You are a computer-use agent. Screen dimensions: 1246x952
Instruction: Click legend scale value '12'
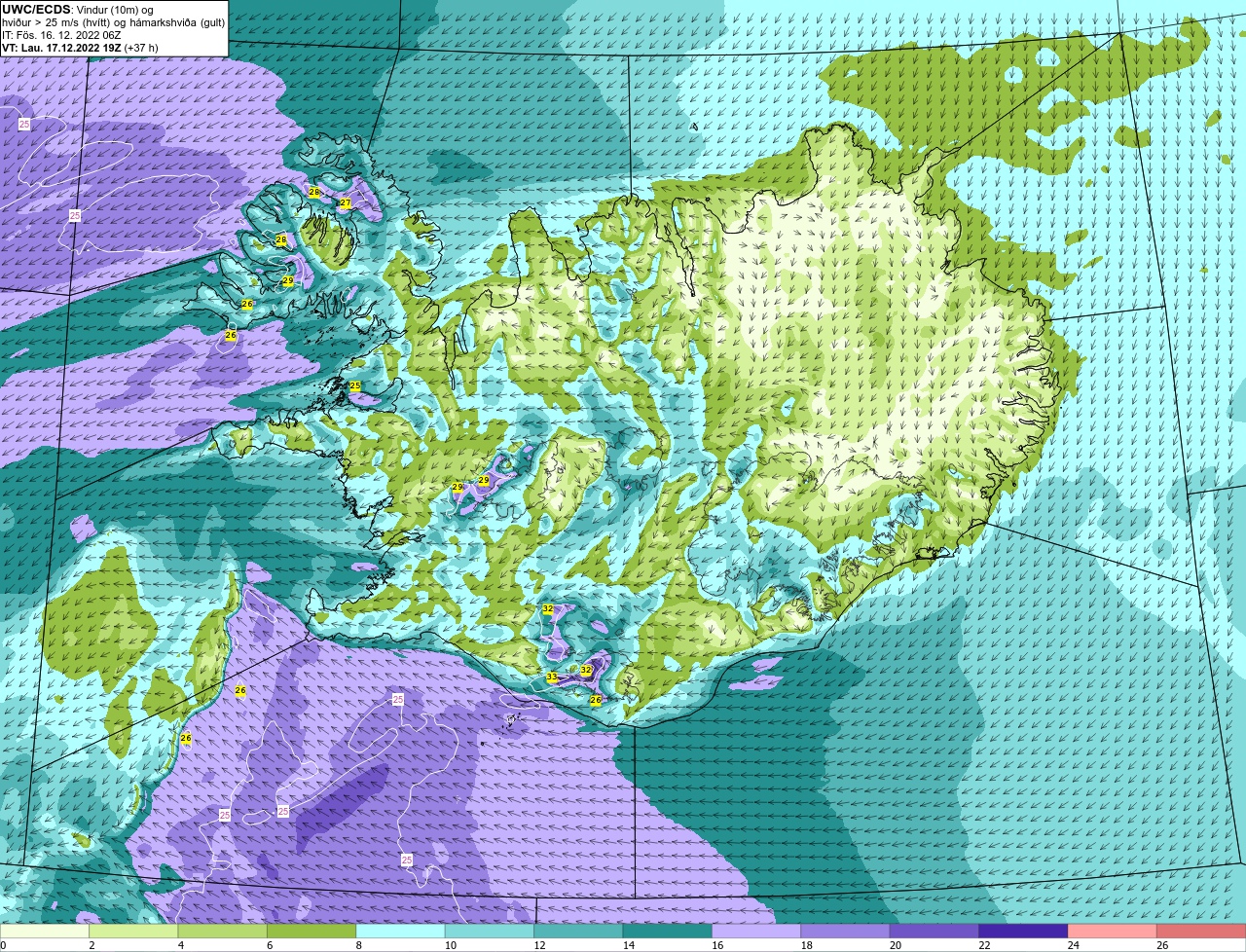537,945
